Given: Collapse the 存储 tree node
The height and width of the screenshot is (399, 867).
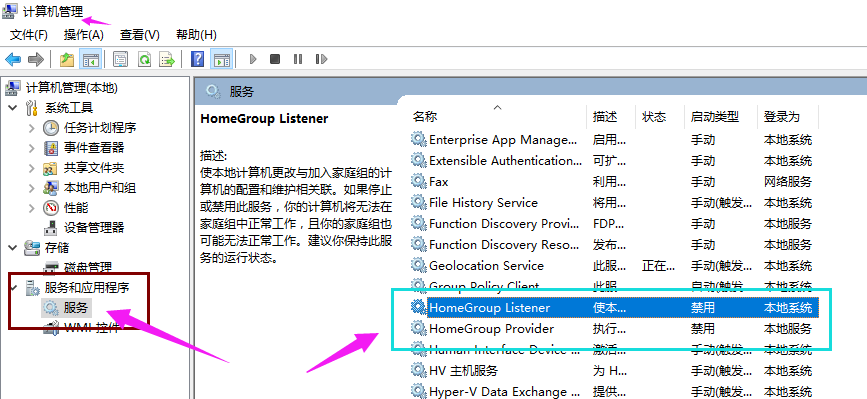Looking at the screenshot, I should coord(13,248).
